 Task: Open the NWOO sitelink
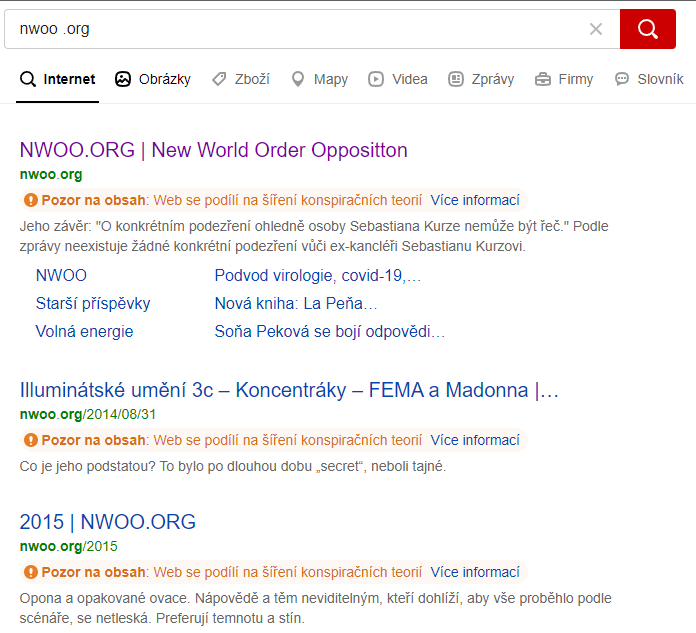point(61,276)
